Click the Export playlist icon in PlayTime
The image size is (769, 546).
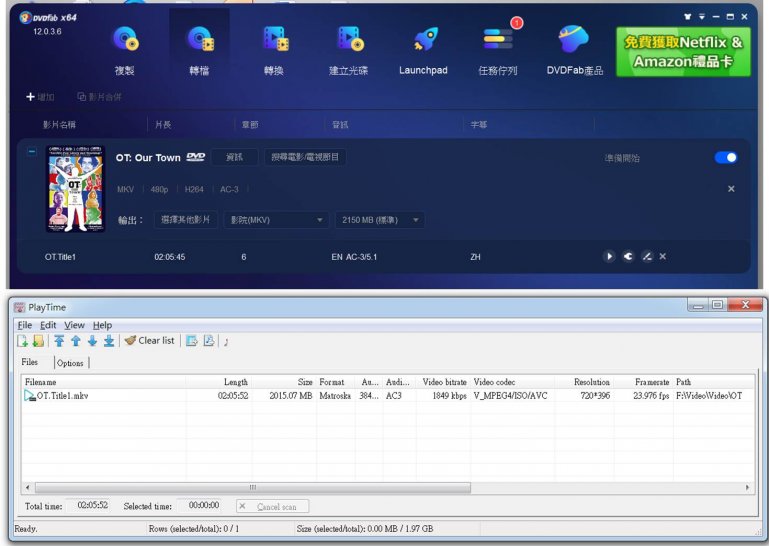point(209,340)
